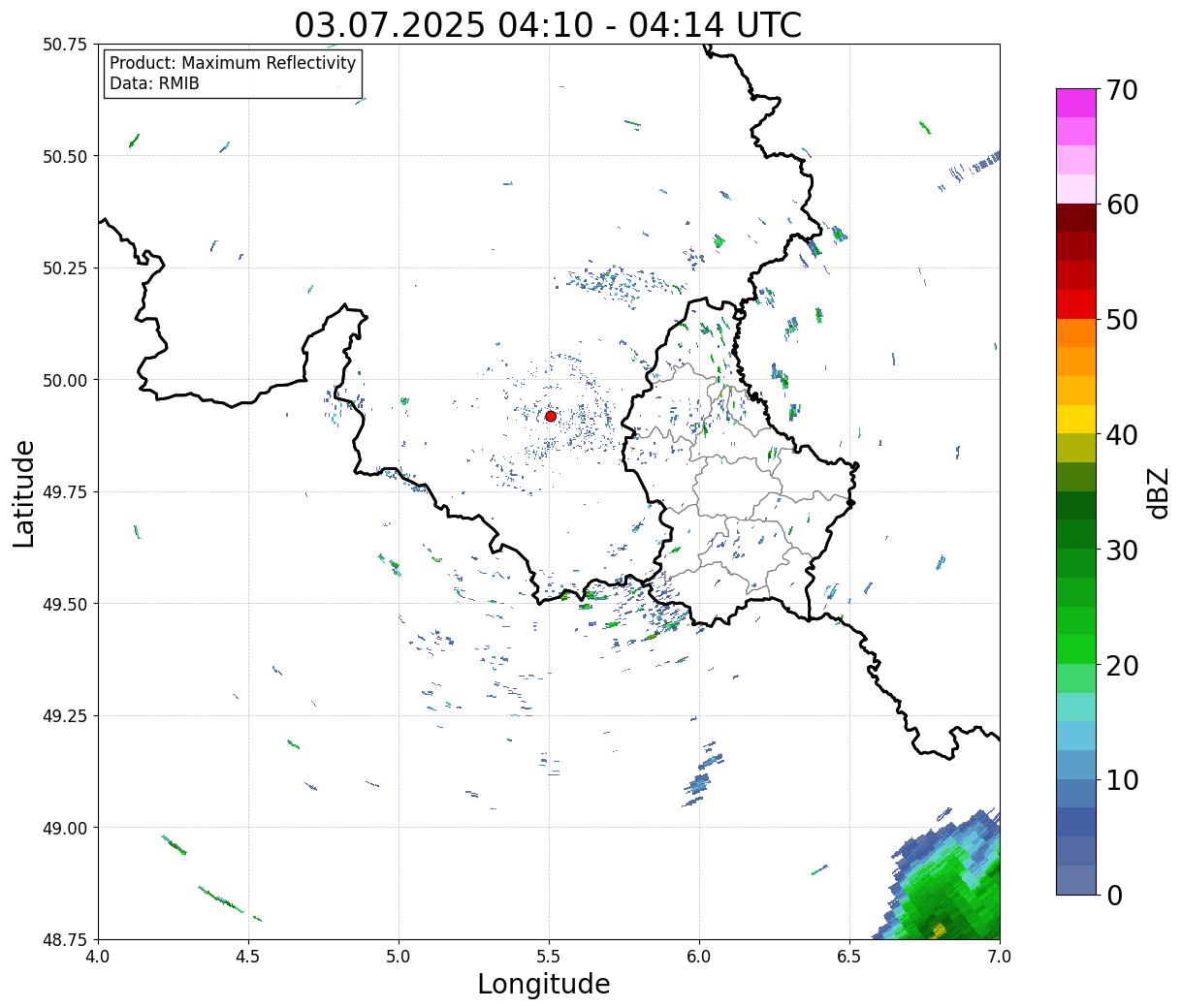Image resolution: width=1182 pixels, height=1008 pixels.
Task: Click the 'dBZ' colorbar label
Action: (1158, 492)
